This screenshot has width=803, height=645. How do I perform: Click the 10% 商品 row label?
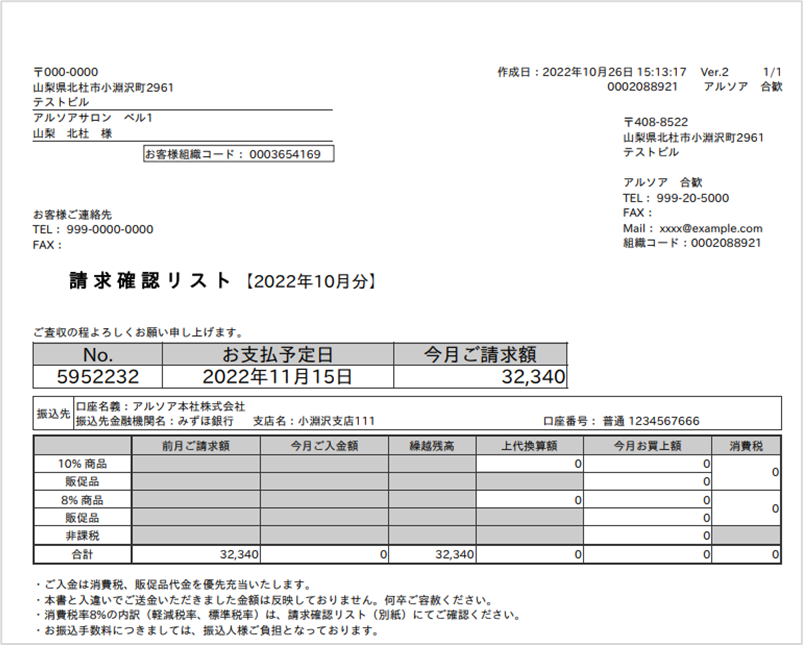[83, 464]
